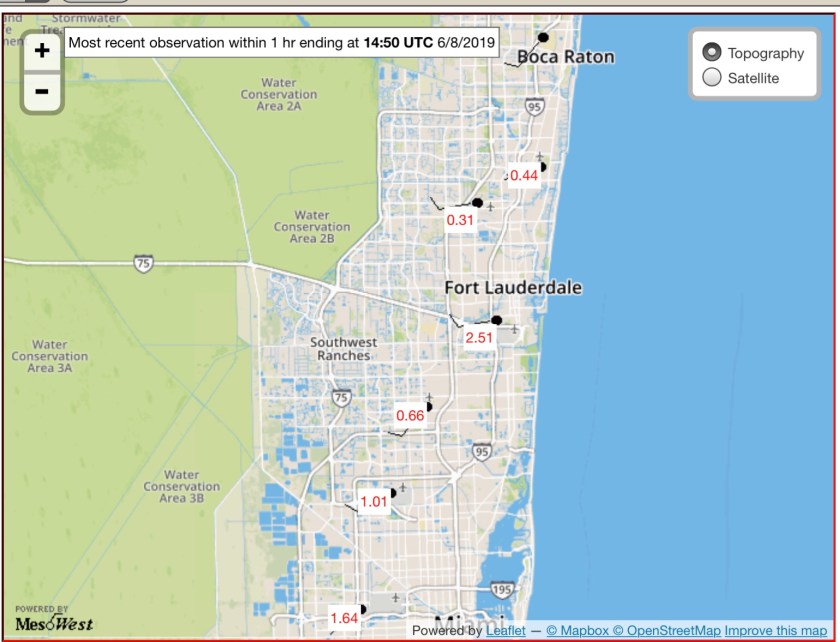Select the 1.64 station reading near Miami
Screen dimensions: 840x642
[344, 618]
